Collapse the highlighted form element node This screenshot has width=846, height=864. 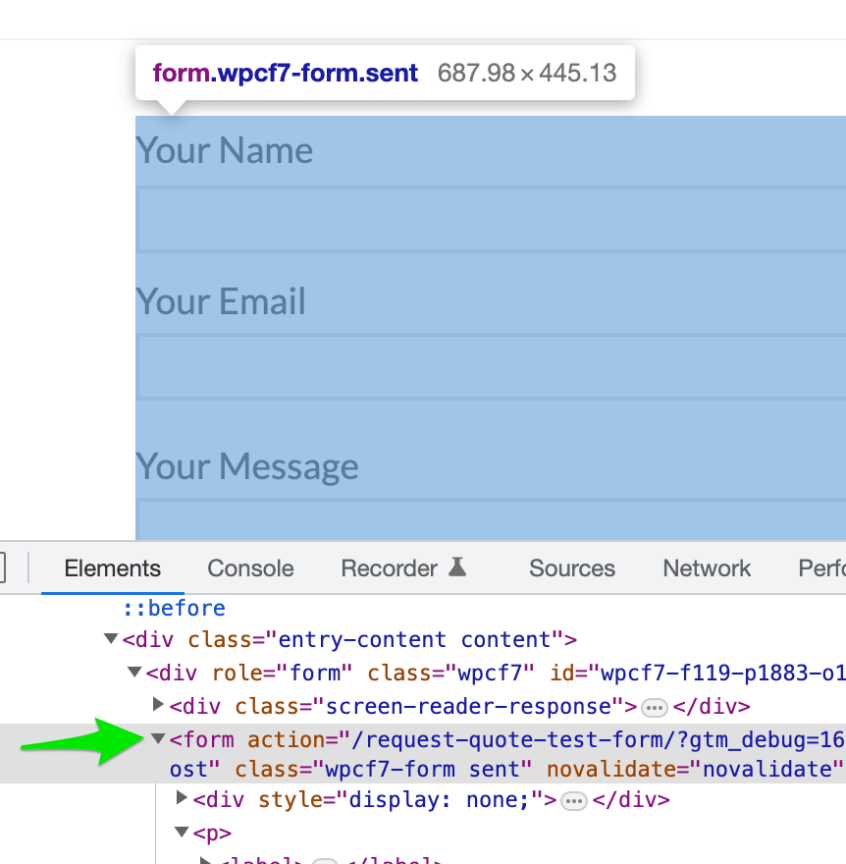coord(158,739)
